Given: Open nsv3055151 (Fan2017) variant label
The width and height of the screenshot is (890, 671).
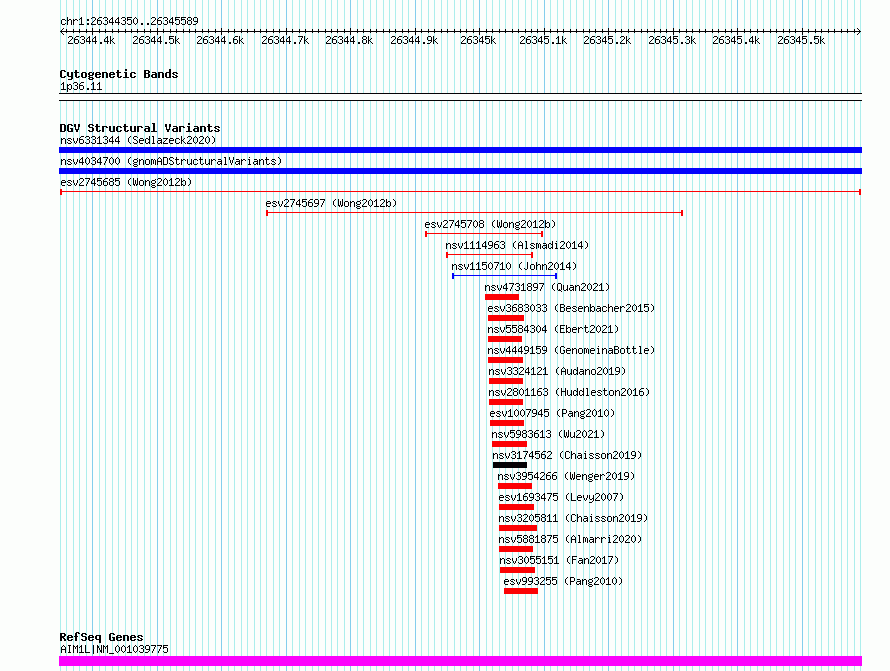Looking at the screenshot, I should (x=559, y=560).
